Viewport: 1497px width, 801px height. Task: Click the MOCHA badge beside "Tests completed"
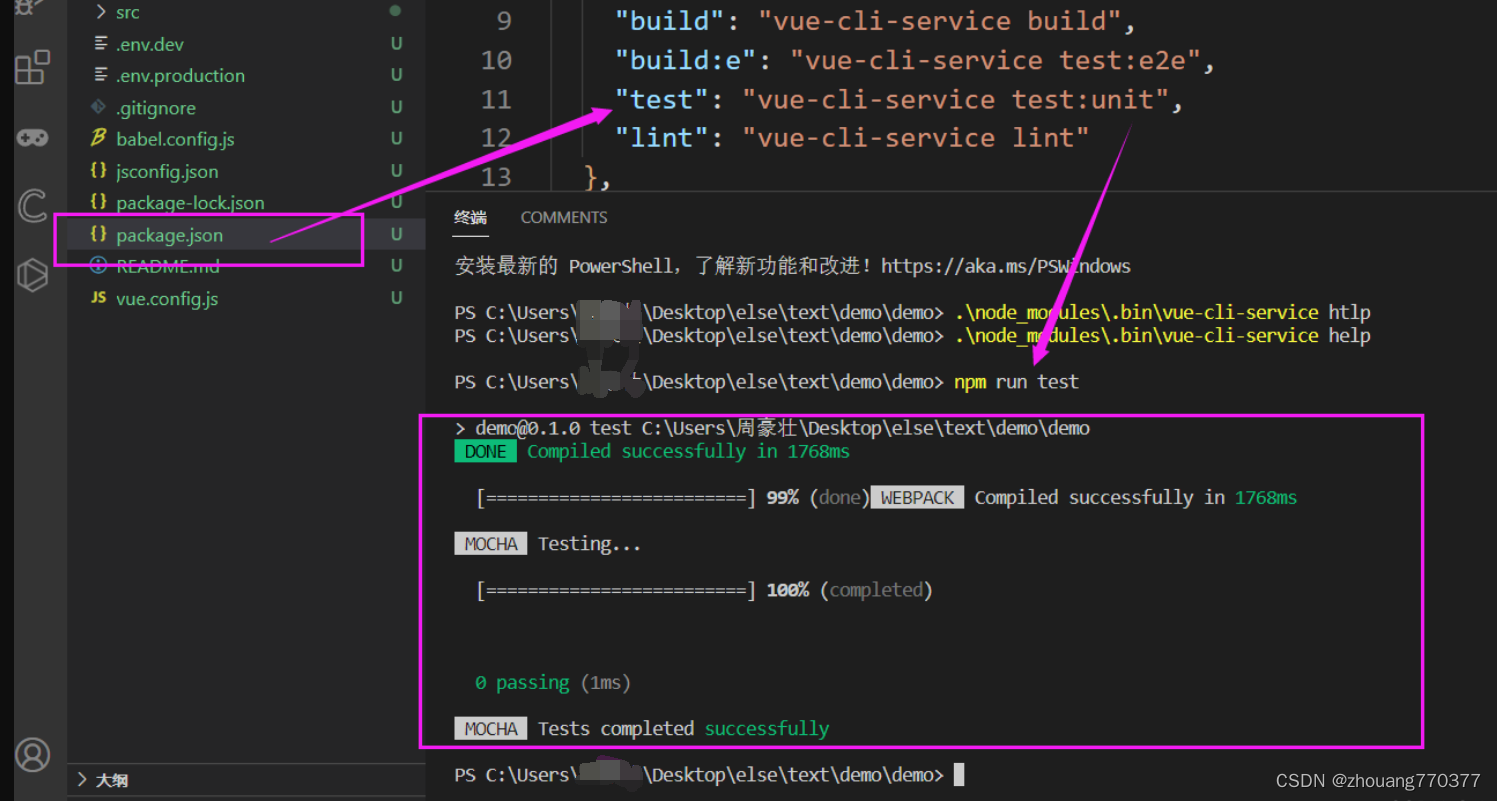click(491, 728)
